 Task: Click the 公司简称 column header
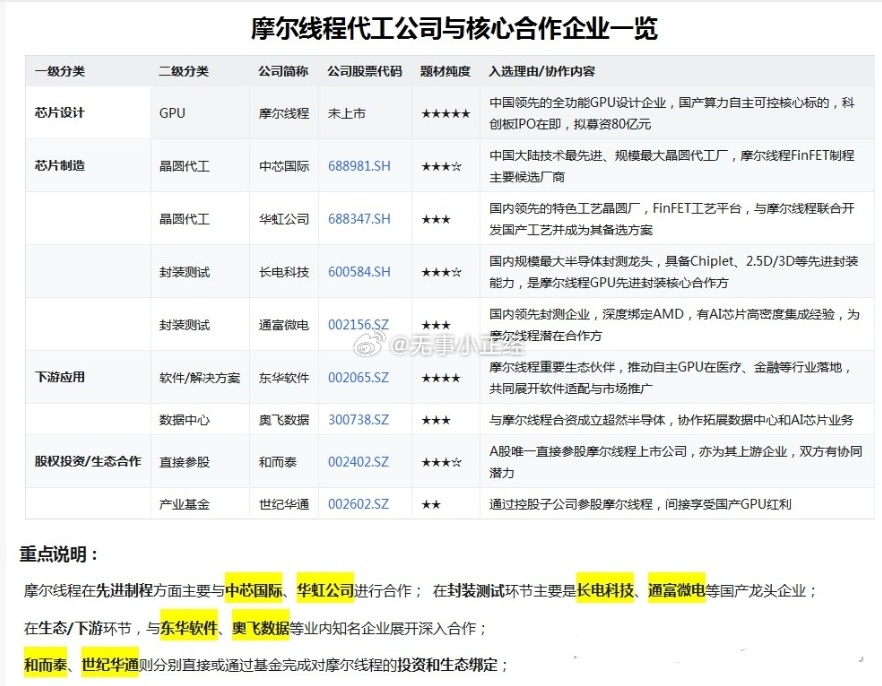[x=284, y=71]
